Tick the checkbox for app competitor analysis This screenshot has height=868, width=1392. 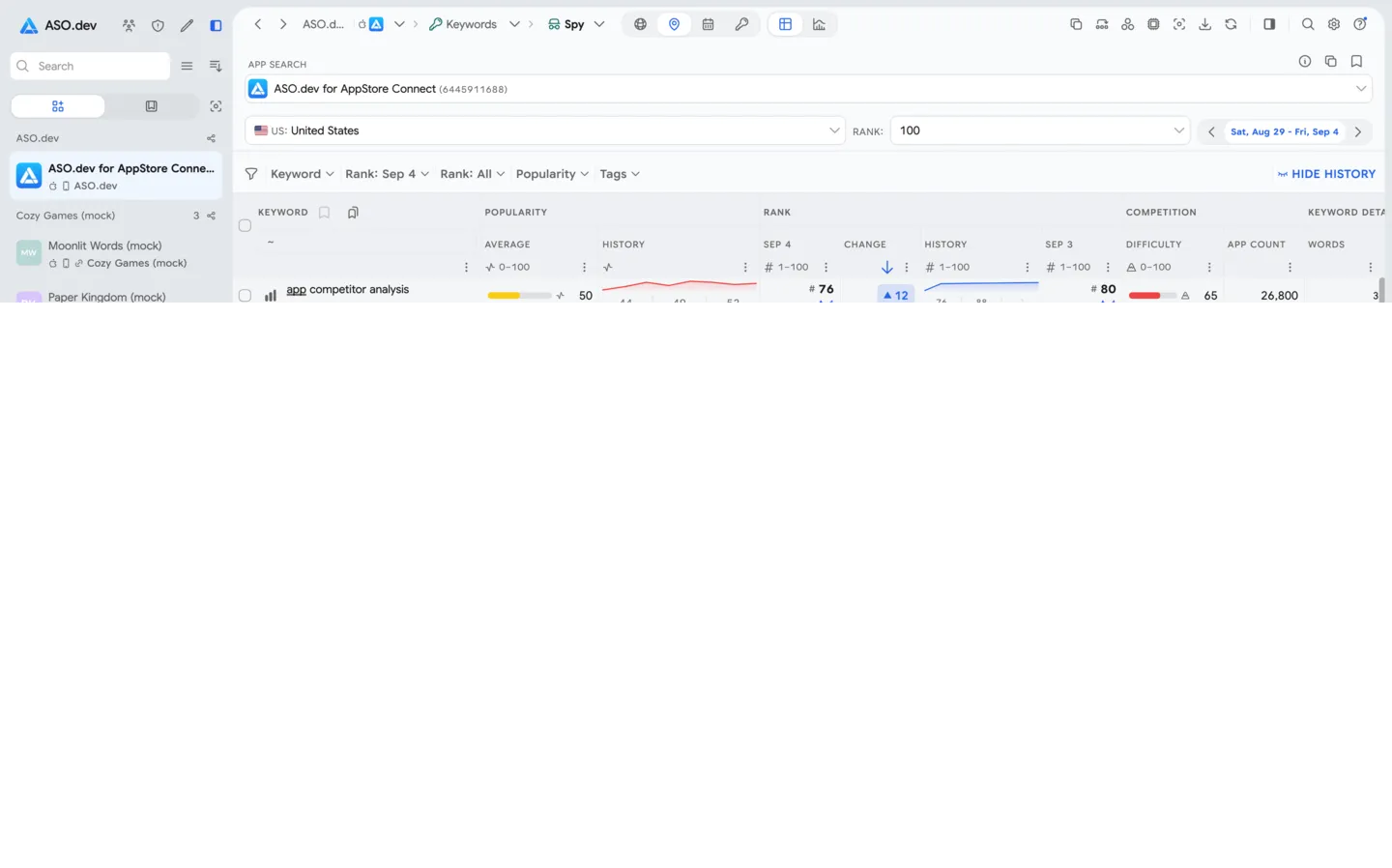point(245,296)
